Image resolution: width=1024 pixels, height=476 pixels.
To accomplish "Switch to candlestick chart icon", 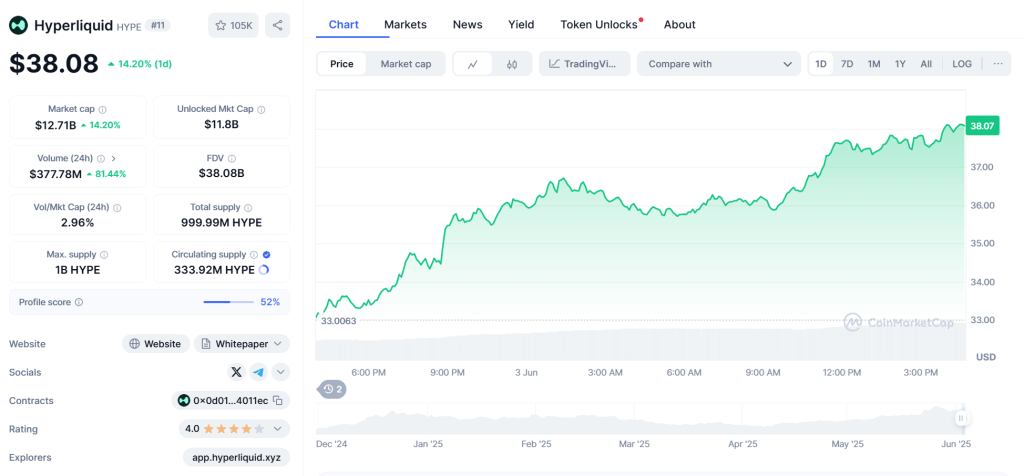I will coord(511,64).
